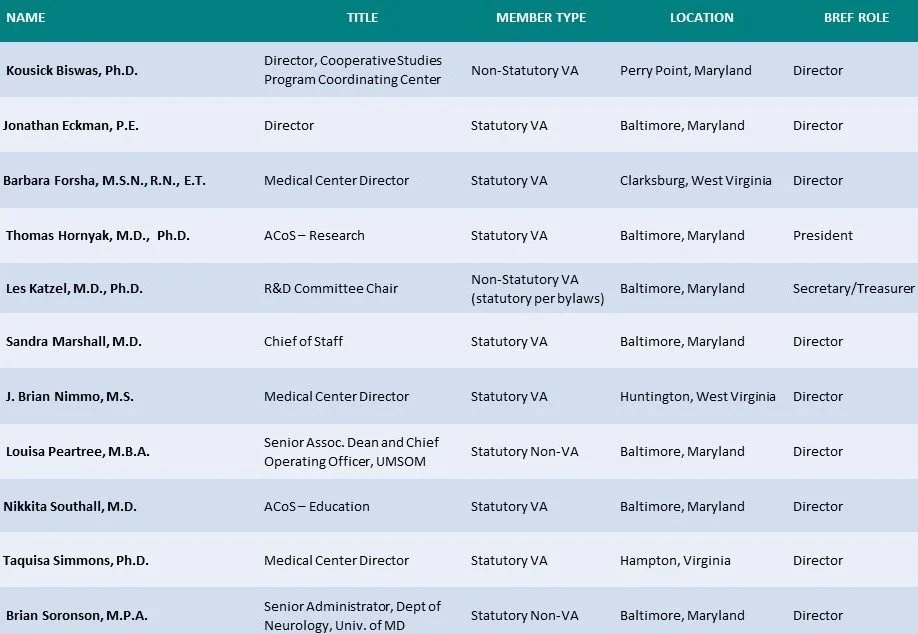Click J. Brian Nimmo's Medical Center Director title
This screenshot has height=634, width=918.
pos(336,396)
